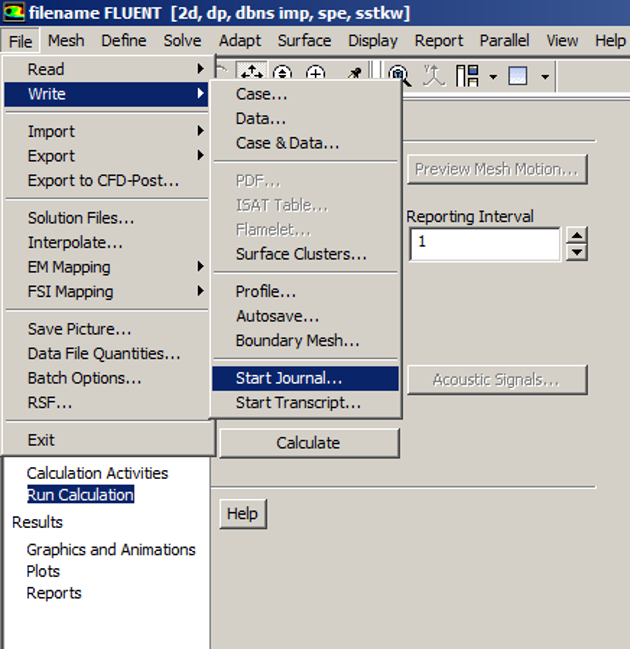Image resolution: width=630 pixels, height=649 pixels.
Task: Open the window layout dropdown arrow
Action: [x=493, y=77]
